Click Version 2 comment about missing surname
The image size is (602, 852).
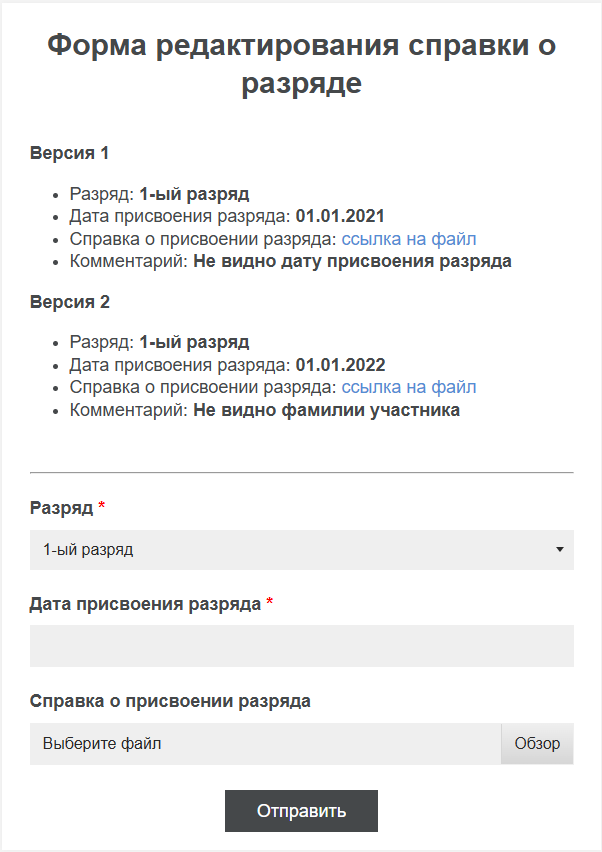click(326, 410)
